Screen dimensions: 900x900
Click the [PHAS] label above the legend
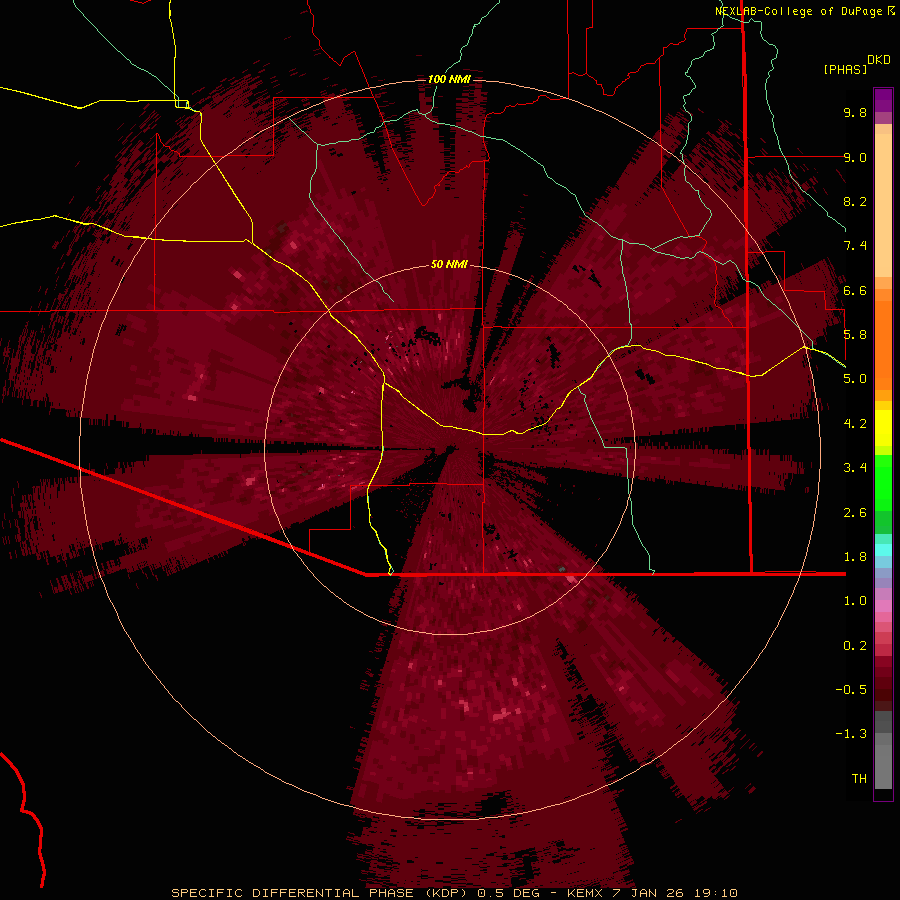click(845, 69)
